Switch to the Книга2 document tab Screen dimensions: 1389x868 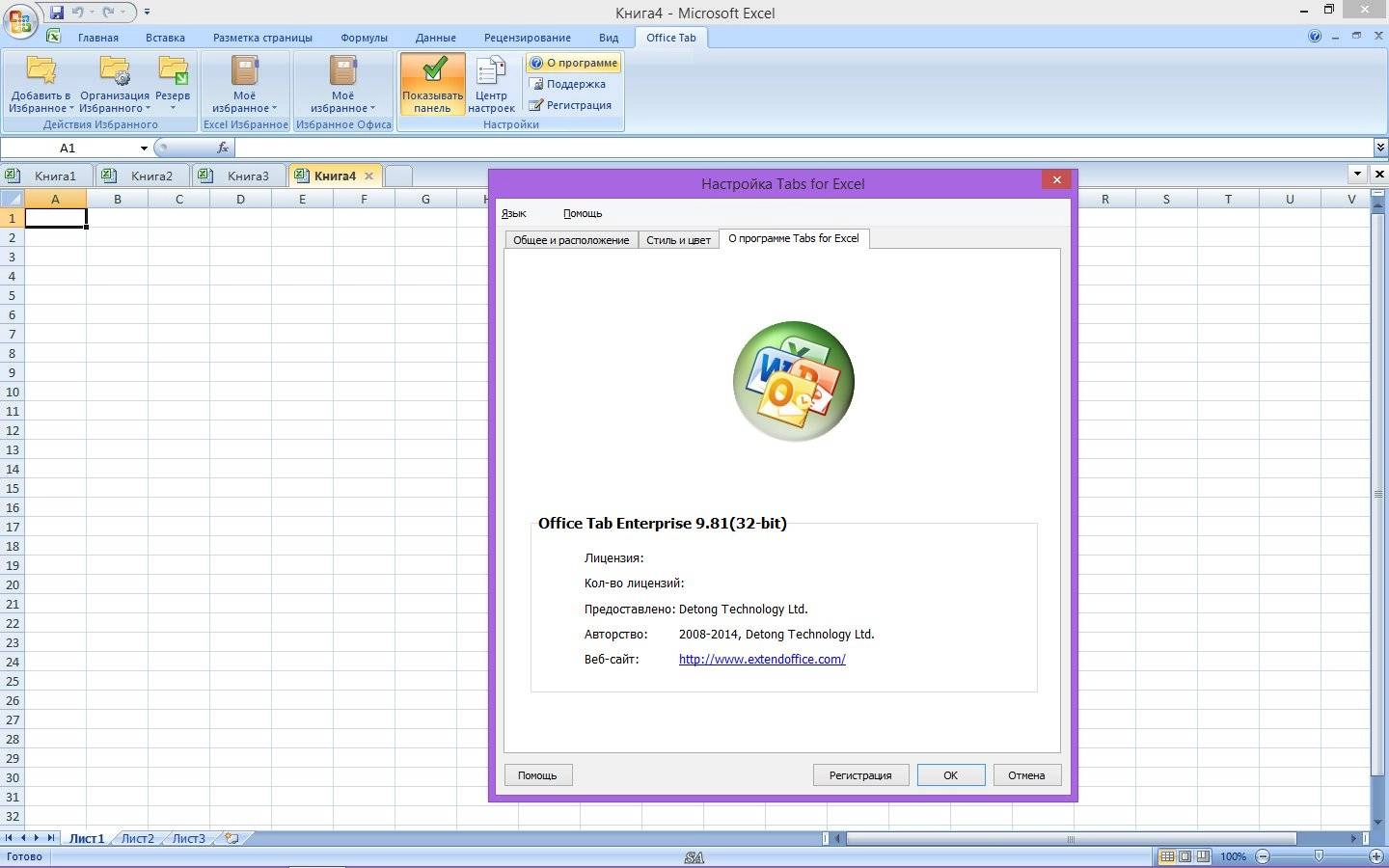click(143, 176)
